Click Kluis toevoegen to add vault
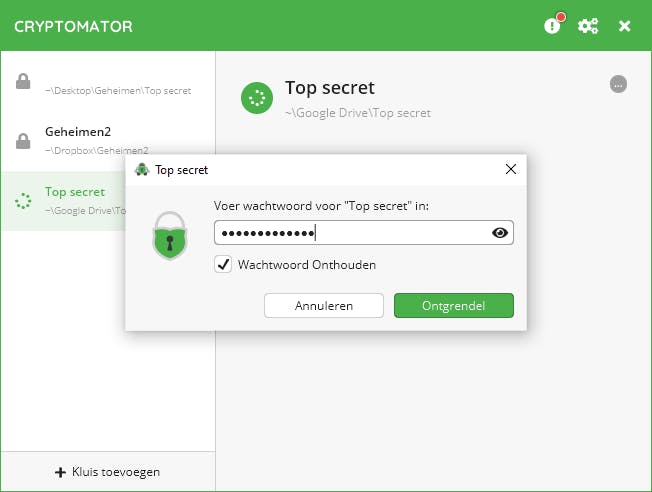The width and height of the screenshot is (652, 492). pyautogui.click(x=108, y=472)
